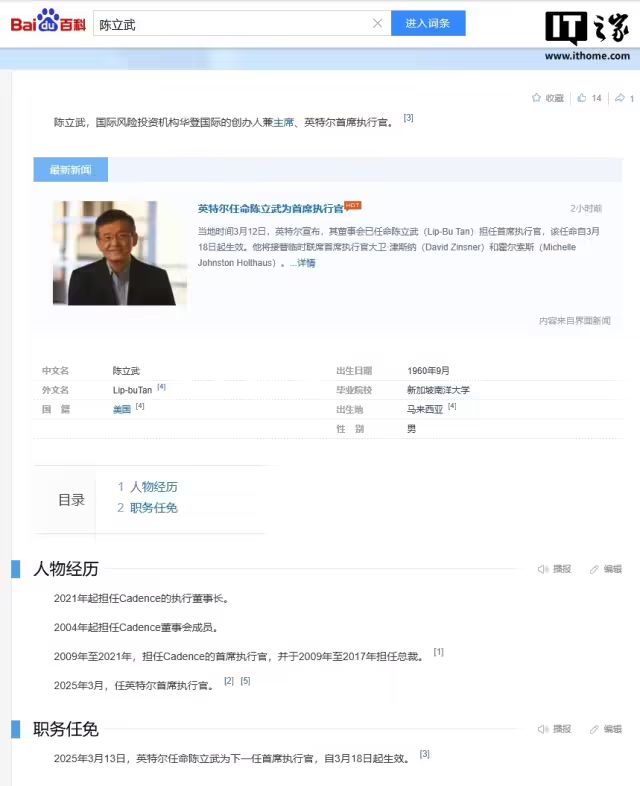Open the Baidu Baike logo homepage
Screen dimensions: 640x786
48,22
